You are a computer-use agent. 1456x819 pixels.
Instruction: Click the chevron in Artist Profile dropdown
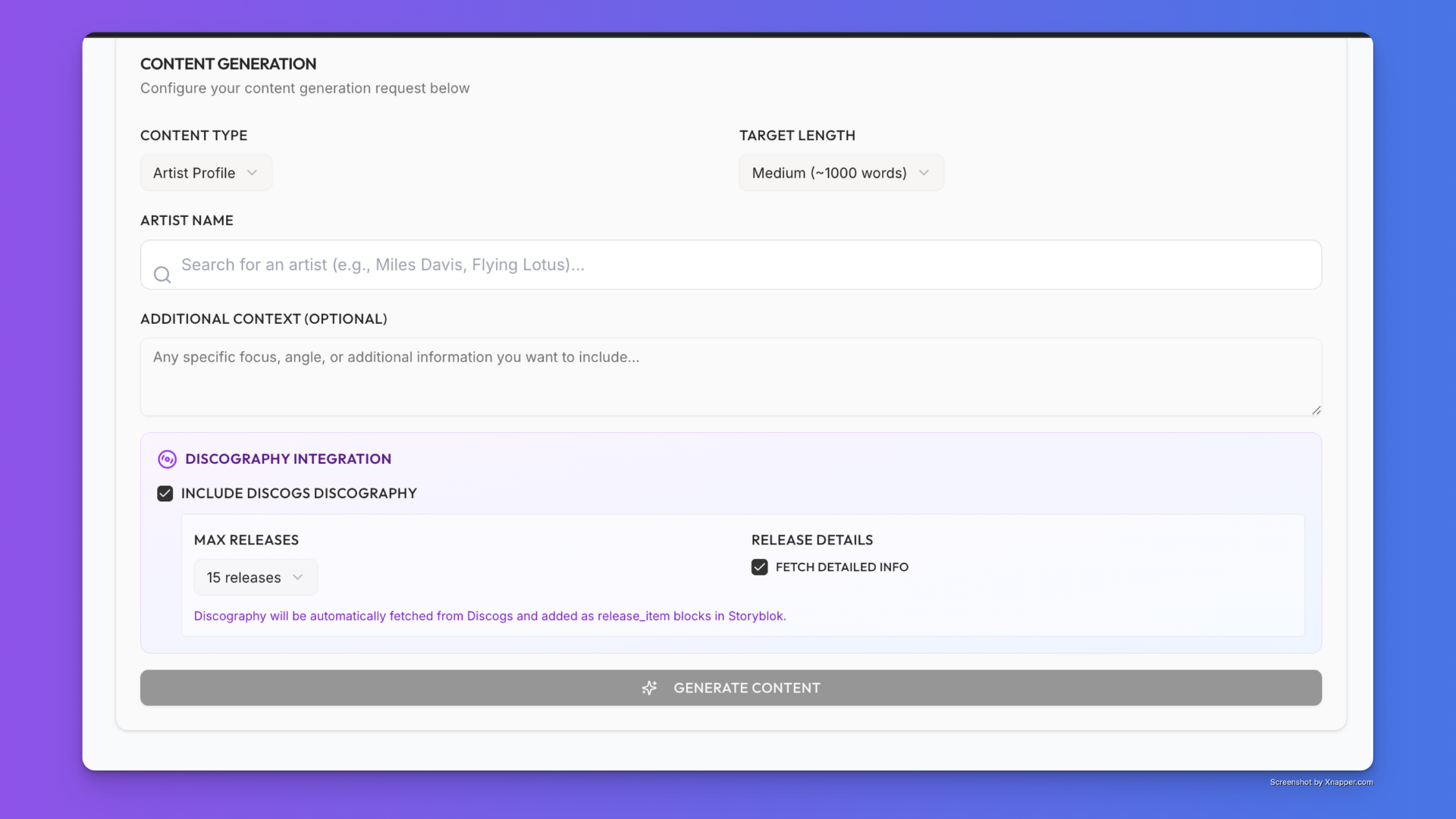253,173
